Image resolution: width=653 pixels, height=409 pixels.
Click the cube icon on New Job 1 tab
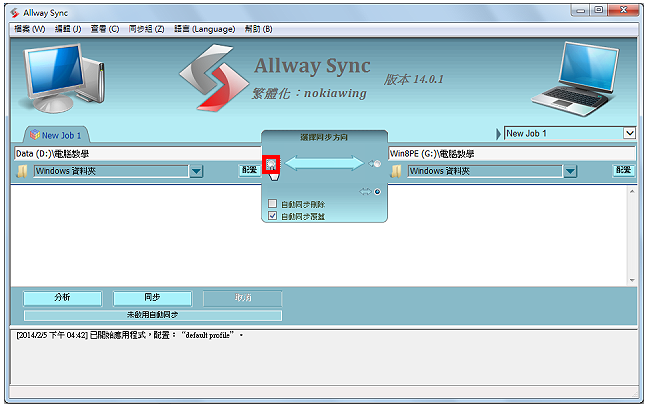(x=35, y=135)
